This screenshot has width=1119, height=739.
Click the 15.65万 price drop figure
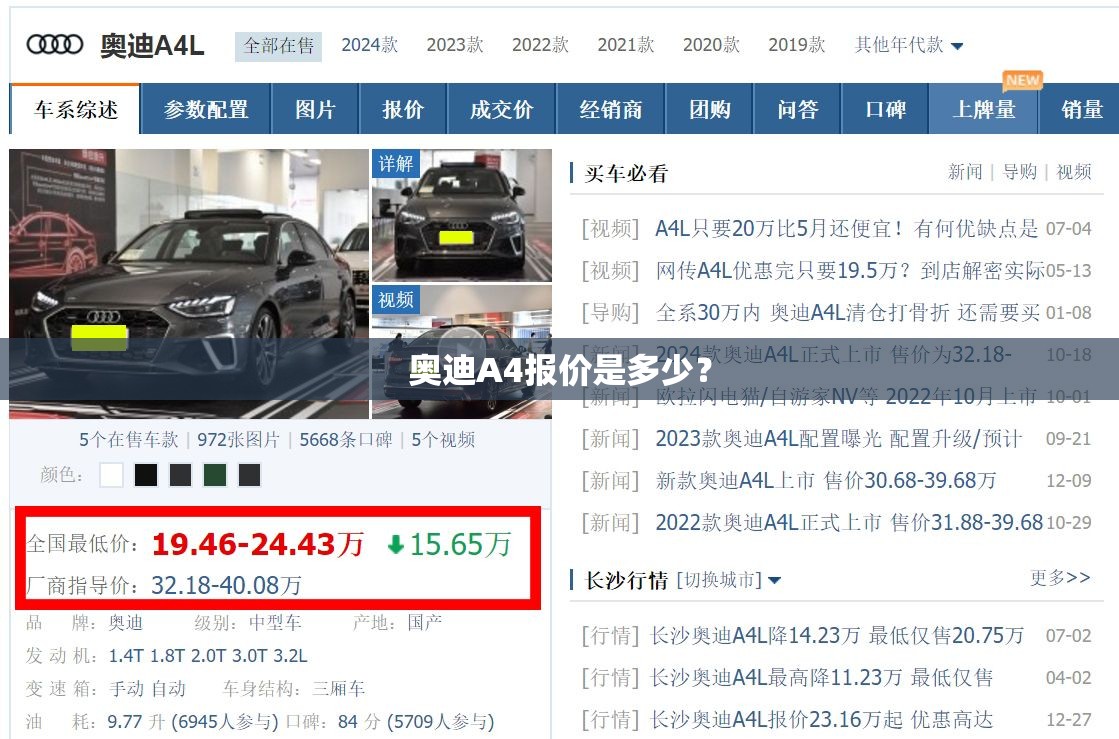click(460, 545)
